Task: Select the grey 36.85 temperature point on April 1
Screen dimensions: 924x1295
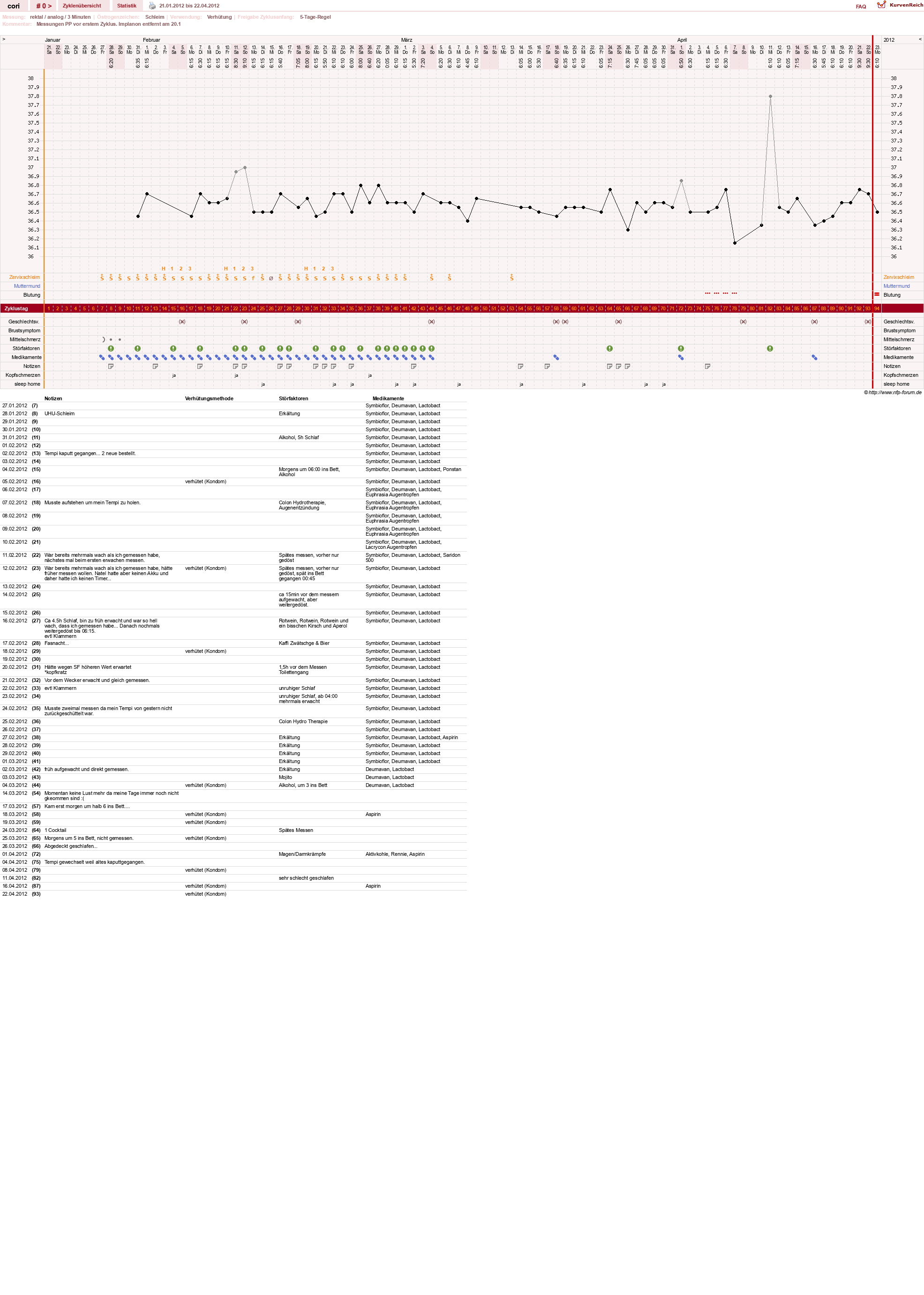Action: (681, 181)
